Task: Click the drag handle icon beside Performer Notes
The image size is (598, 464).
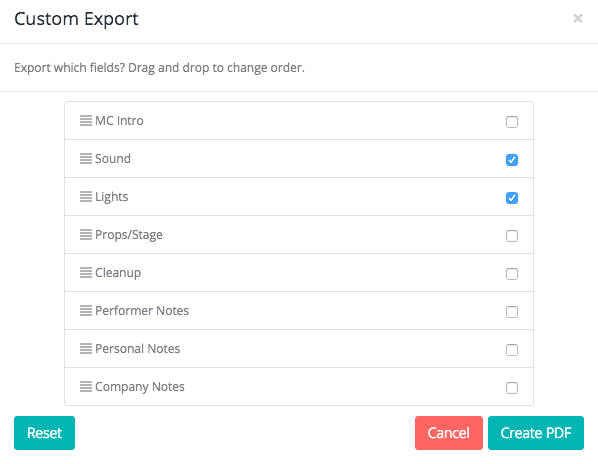Action: tap(86, 311)
